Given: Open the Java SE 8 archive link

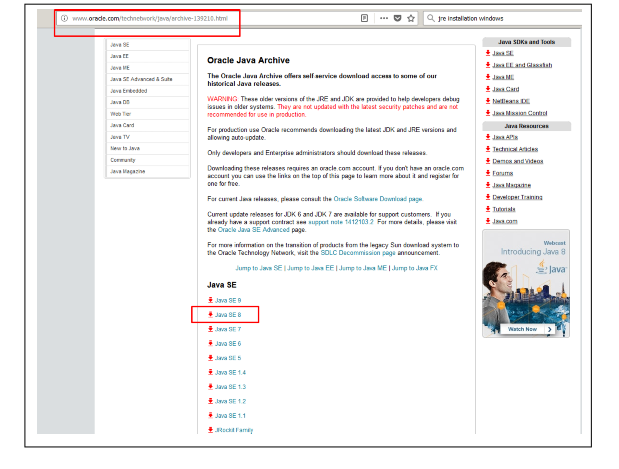Looking at the screenshot, I should pyautogui.click(x=228, y=315).
